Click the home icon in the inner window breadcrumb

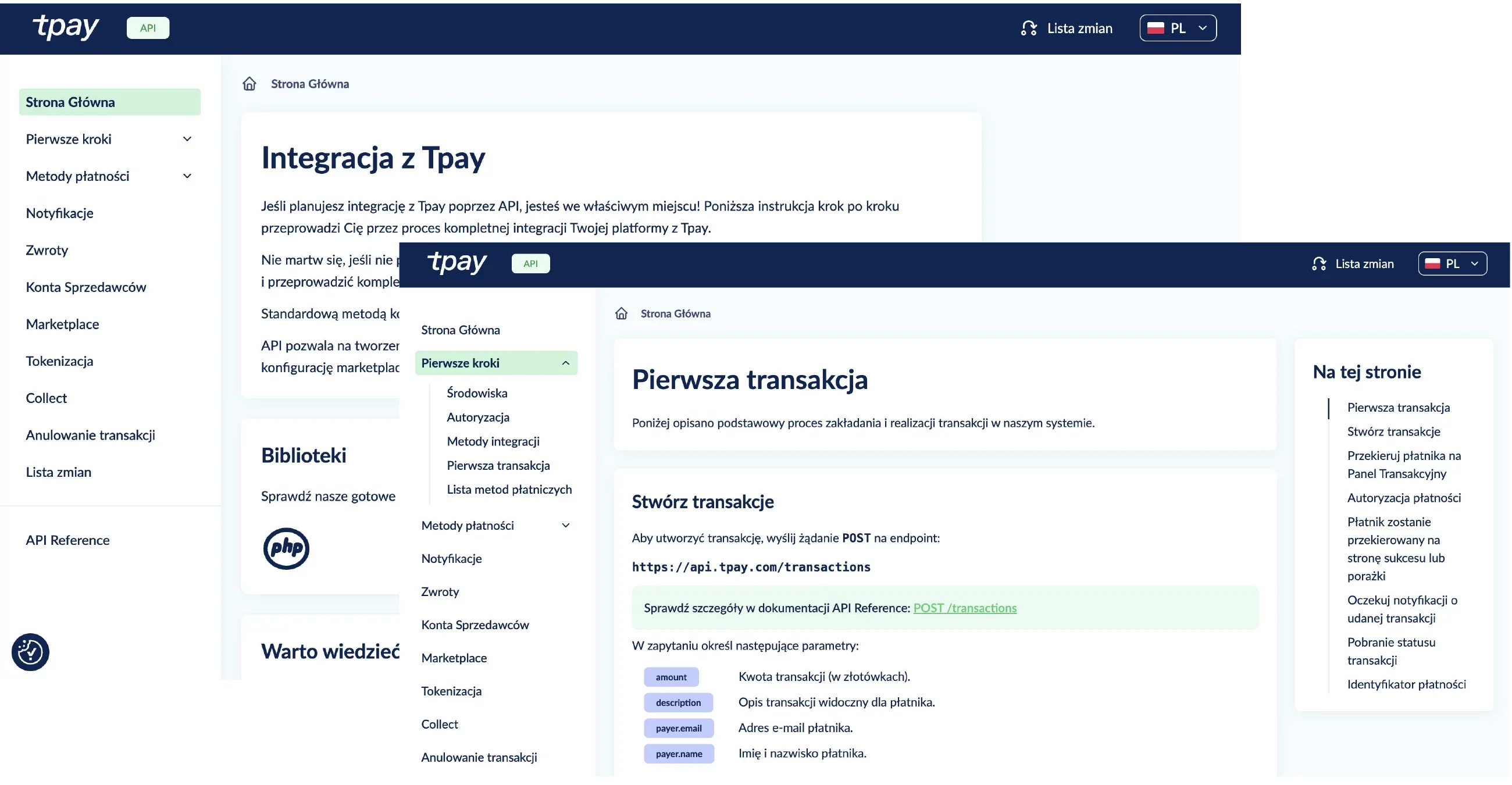(x=622, y=313)
